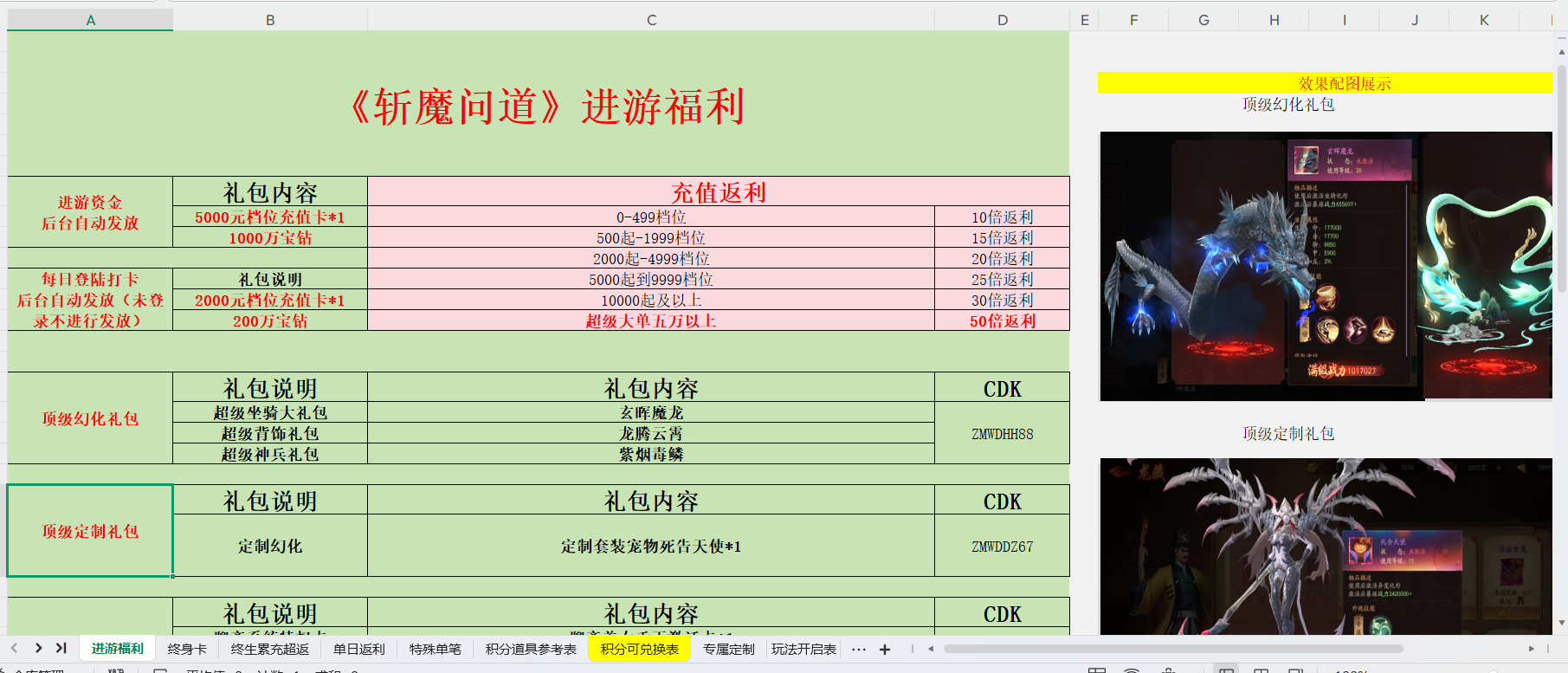Click horizontal scrollbar right arrow

[1531, 649]
